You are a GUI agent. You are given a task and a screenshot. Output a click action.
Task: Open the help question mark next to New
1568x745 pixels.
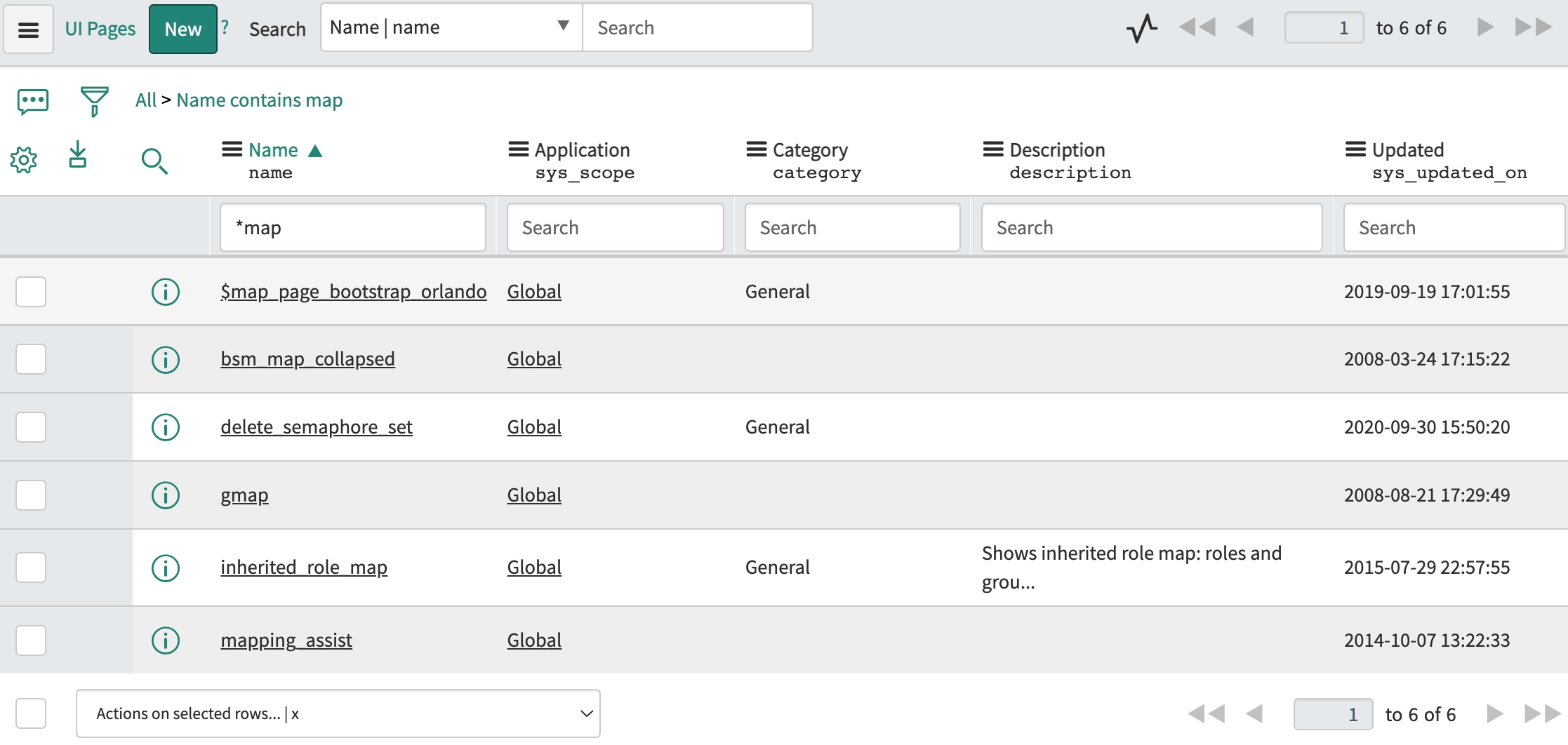coord(225,27)
